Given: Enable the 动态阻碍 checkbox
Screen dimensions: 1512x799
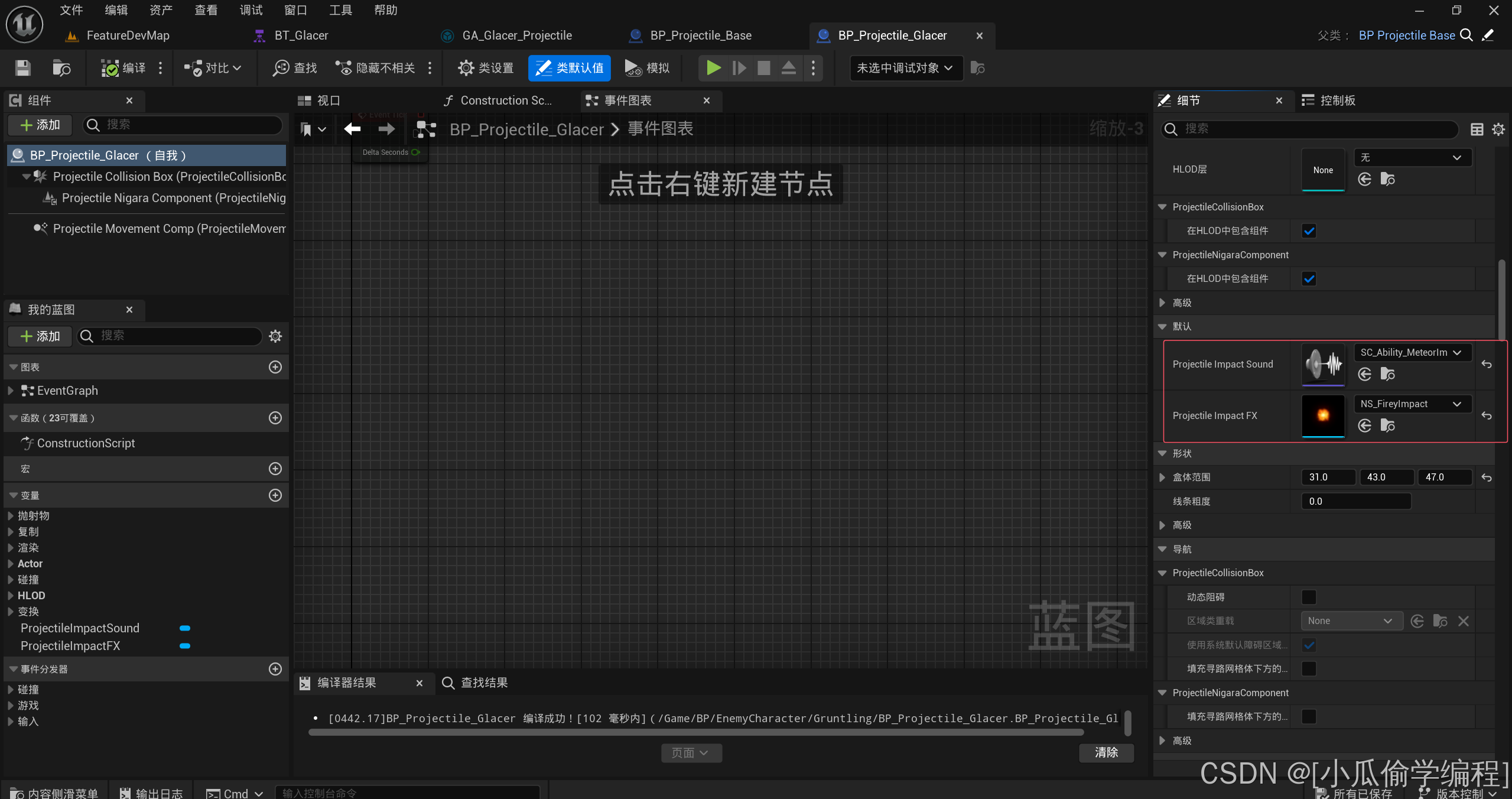Looking at the screenshot, I should pos(1309,597).
